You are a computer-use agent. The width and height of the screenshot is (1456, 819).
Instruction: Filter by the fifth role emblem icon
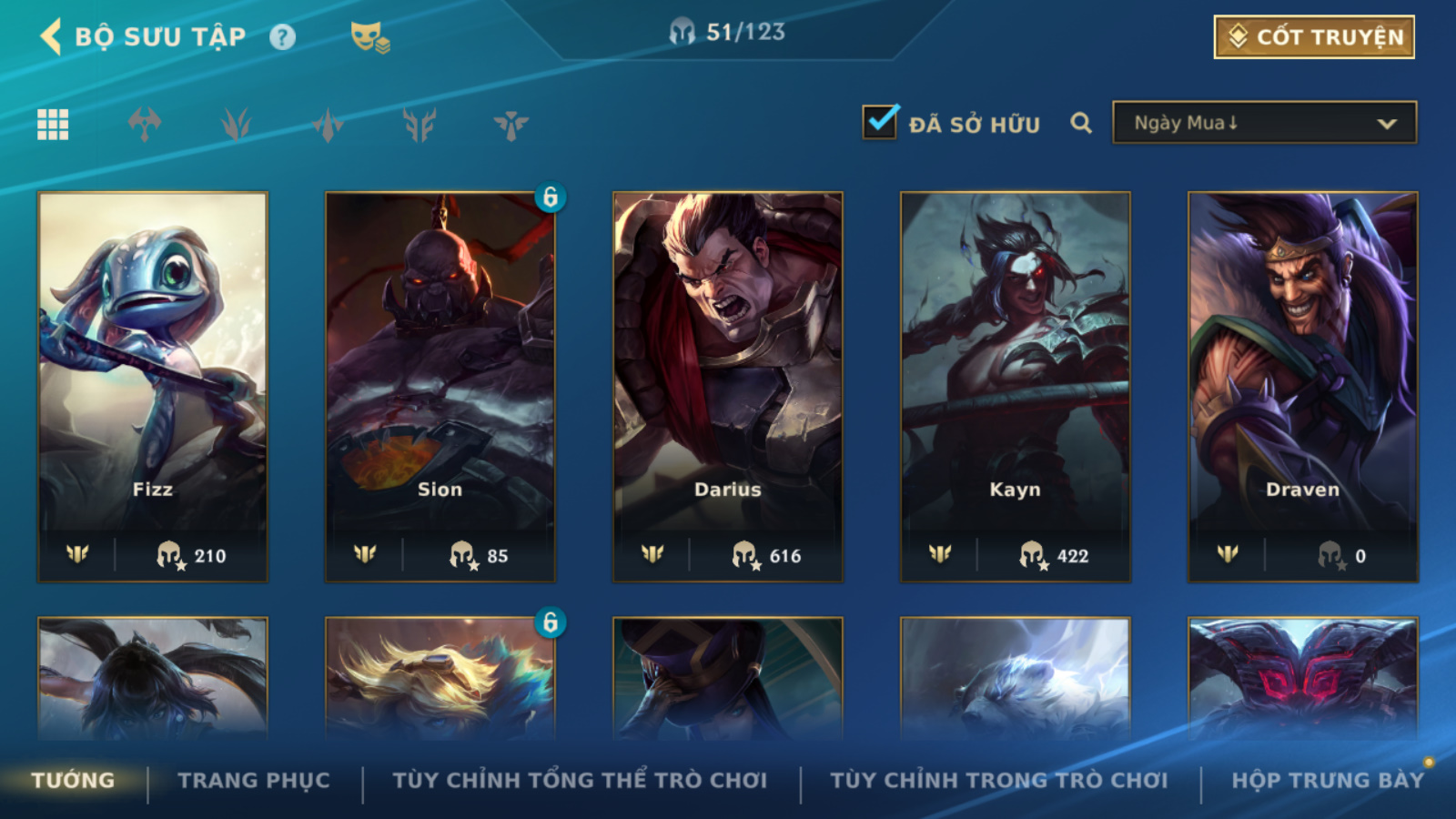(511, 125)
